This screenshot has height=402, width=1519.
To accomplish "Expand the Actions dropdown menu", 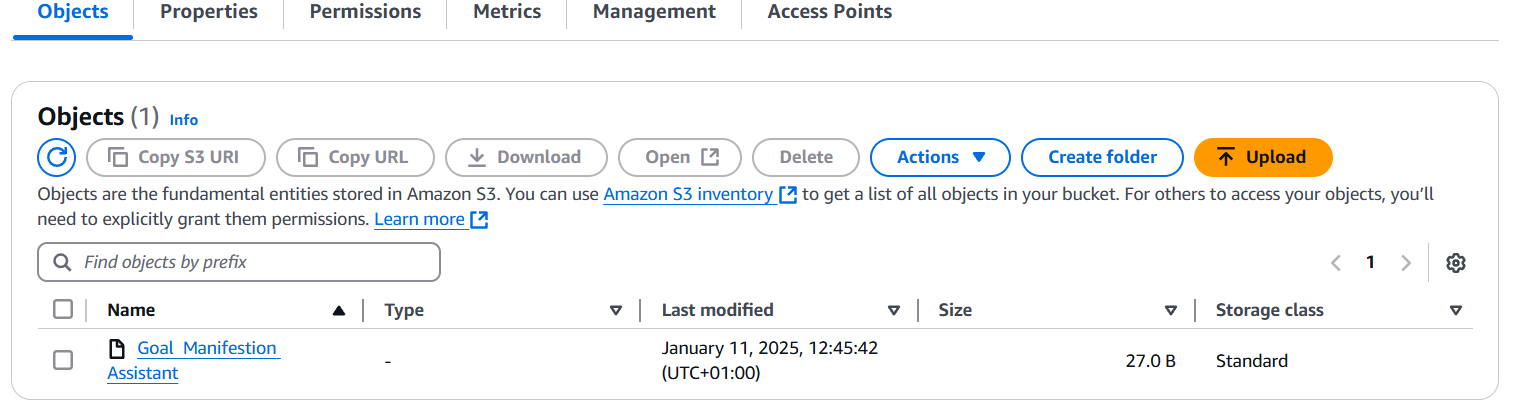I will tap(940, 157).
